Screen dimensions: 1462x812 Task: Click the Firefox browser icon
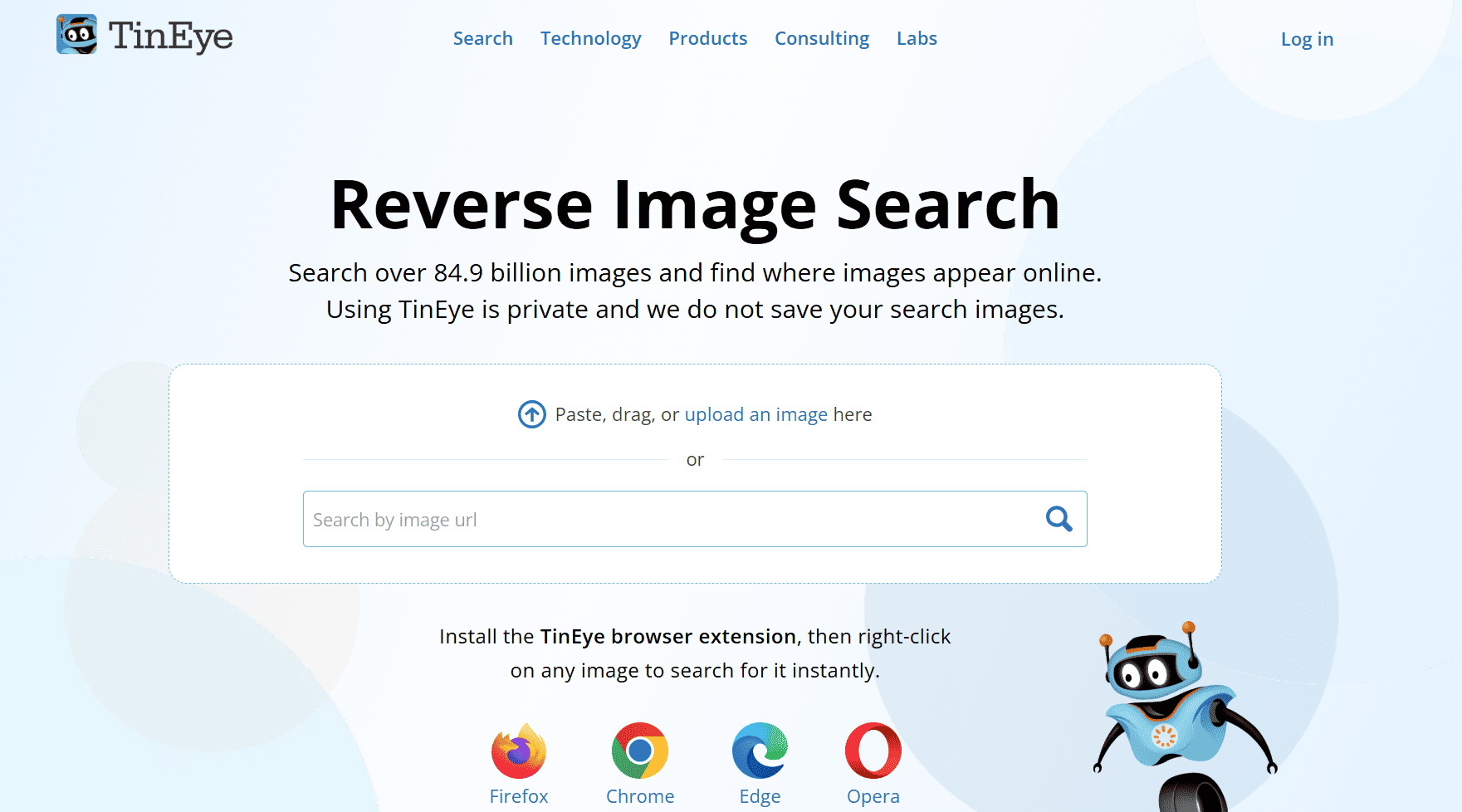click(x=519, y=751)
